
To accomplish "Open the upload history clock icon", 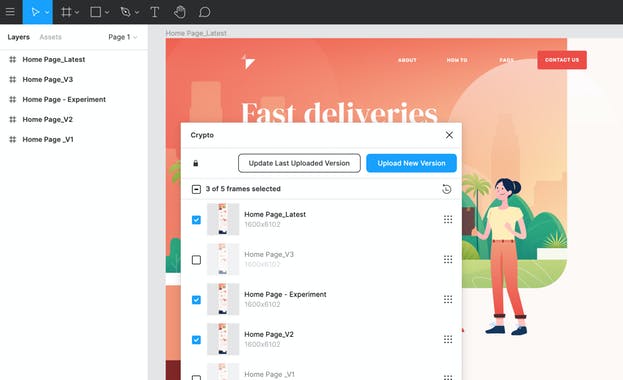I will pos(447,189).
